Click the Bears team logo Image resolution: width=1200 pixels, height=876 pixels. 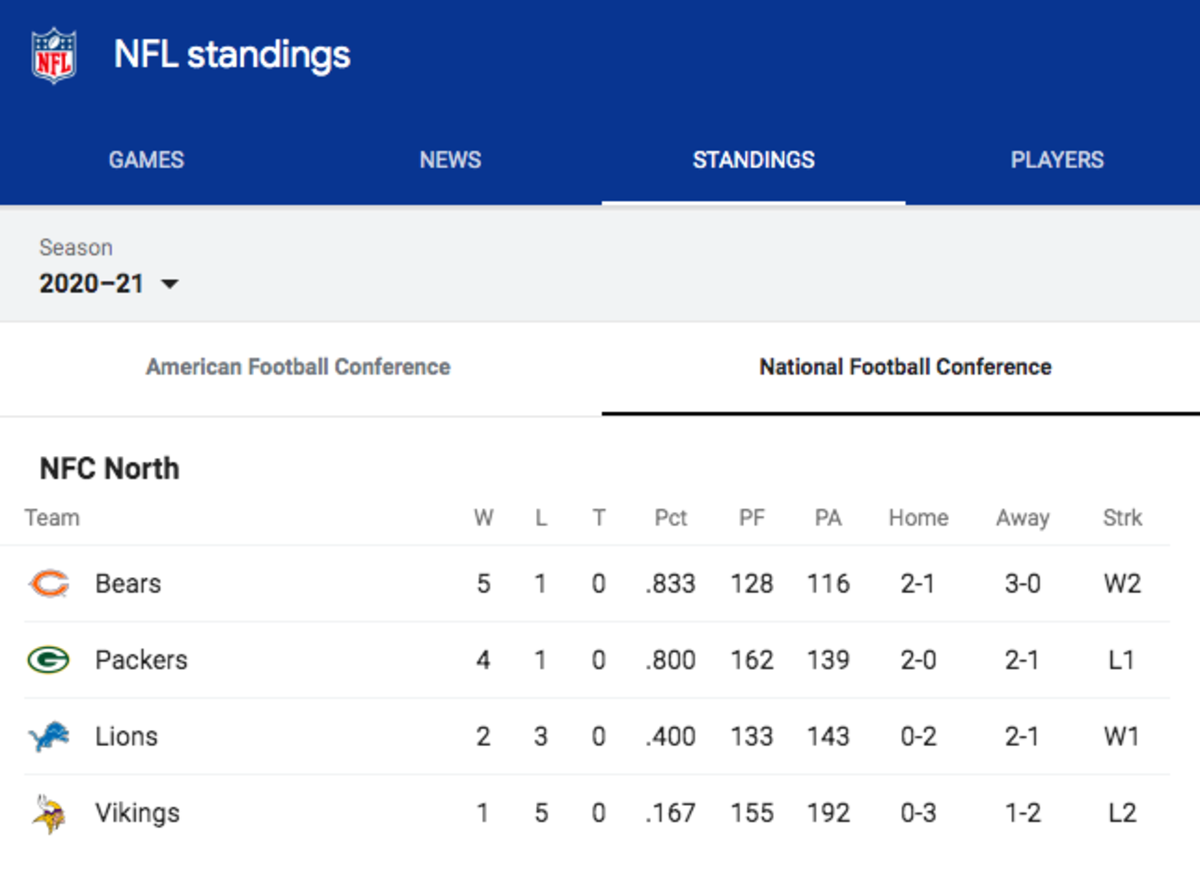[48, 583]
